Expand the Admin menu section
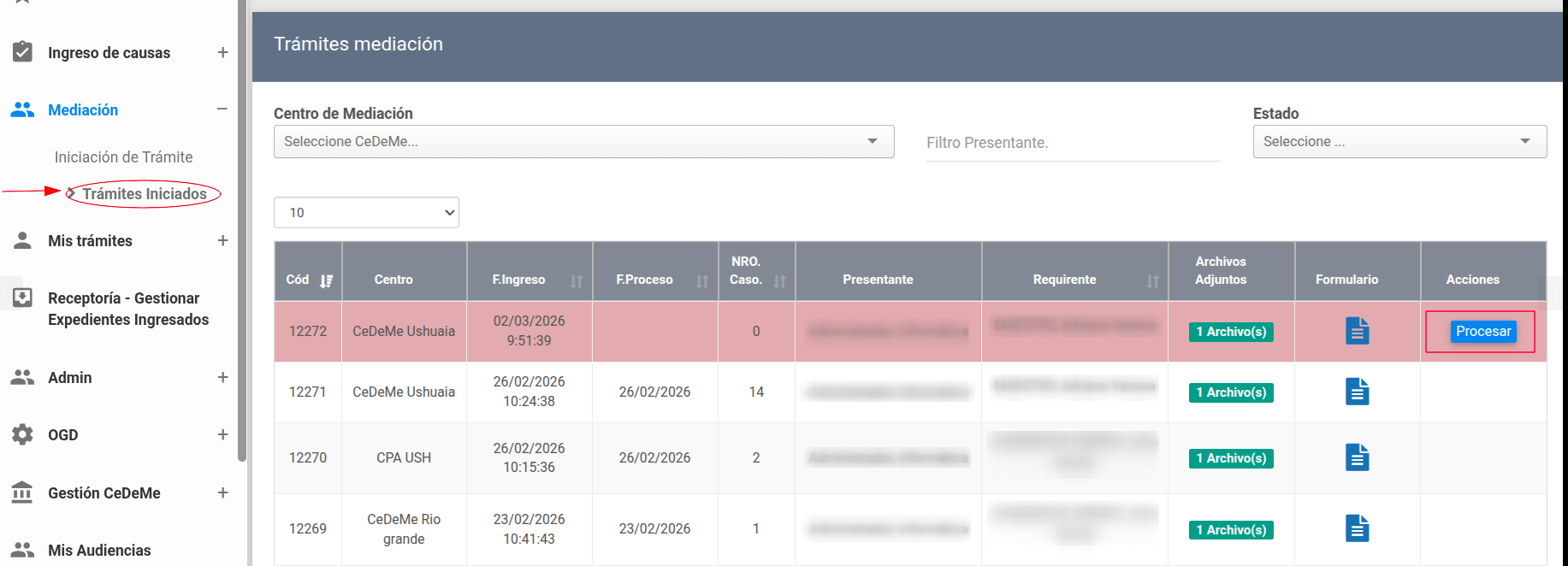The height and width of the screenshot is (566, 1568). click(x=222, y=377)
